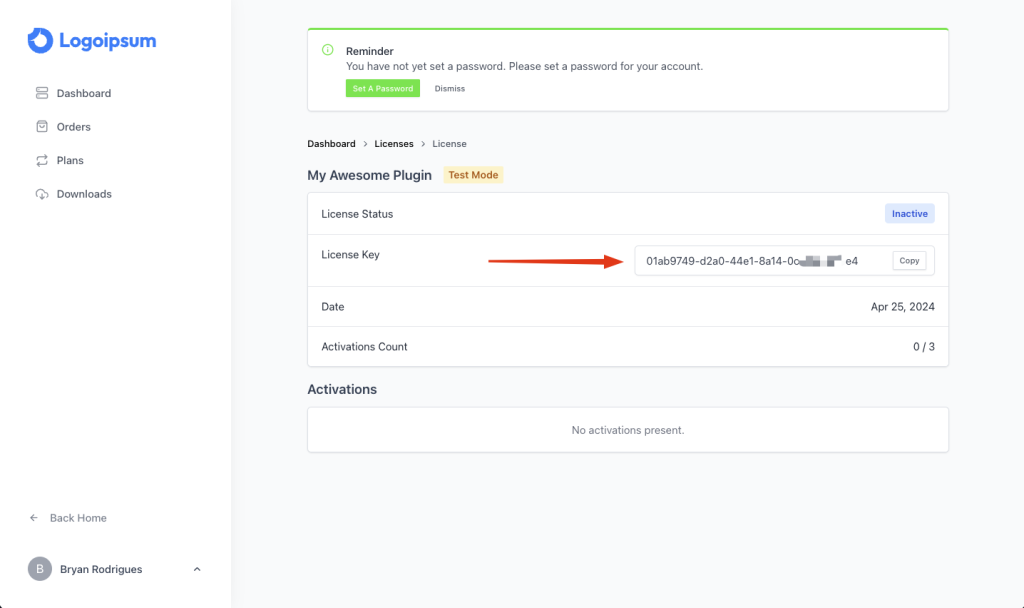Click the Bryan Rodrigues avatar circle

(39, 569)
